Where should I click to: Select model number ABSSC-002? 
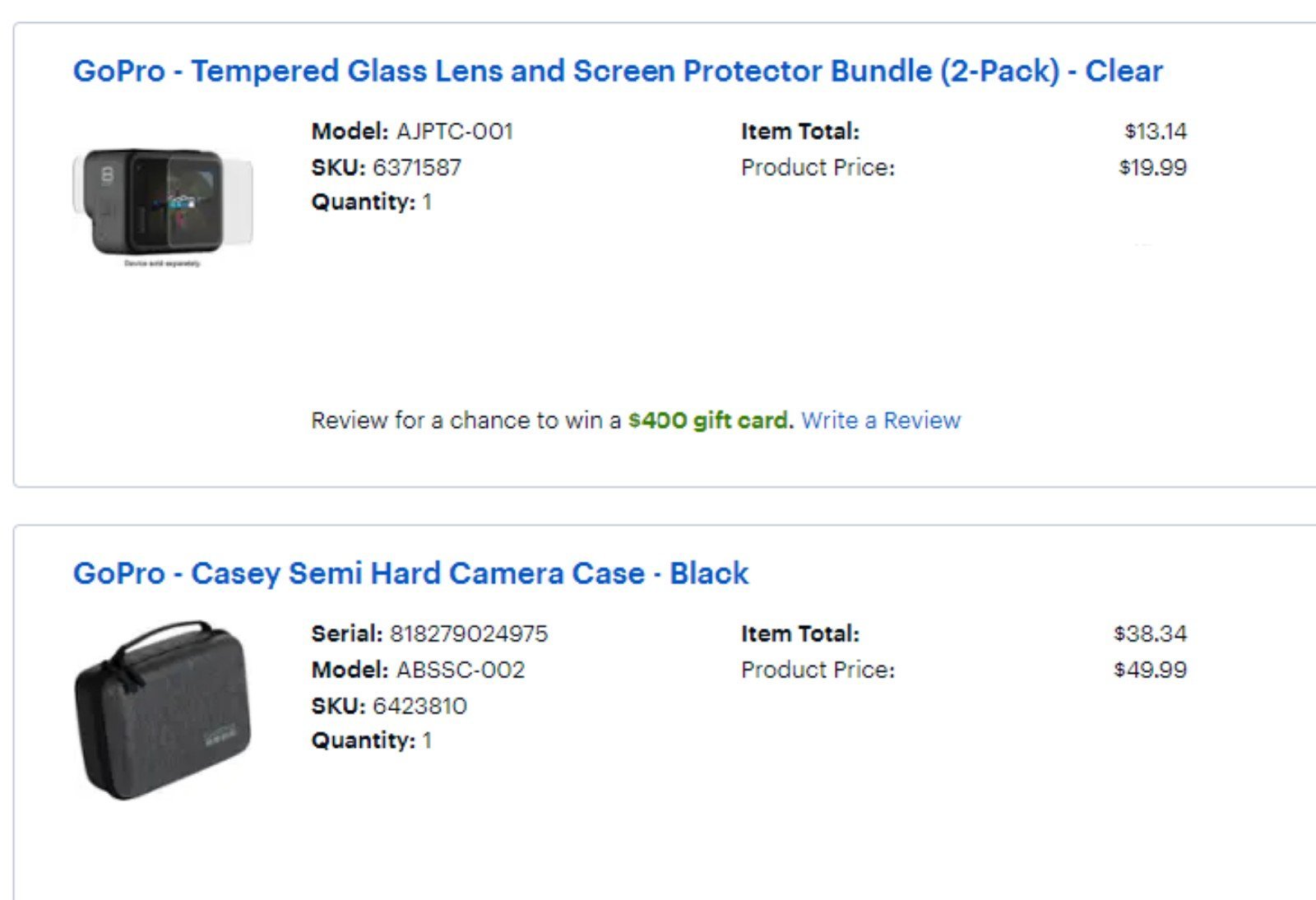click(461, 670)
